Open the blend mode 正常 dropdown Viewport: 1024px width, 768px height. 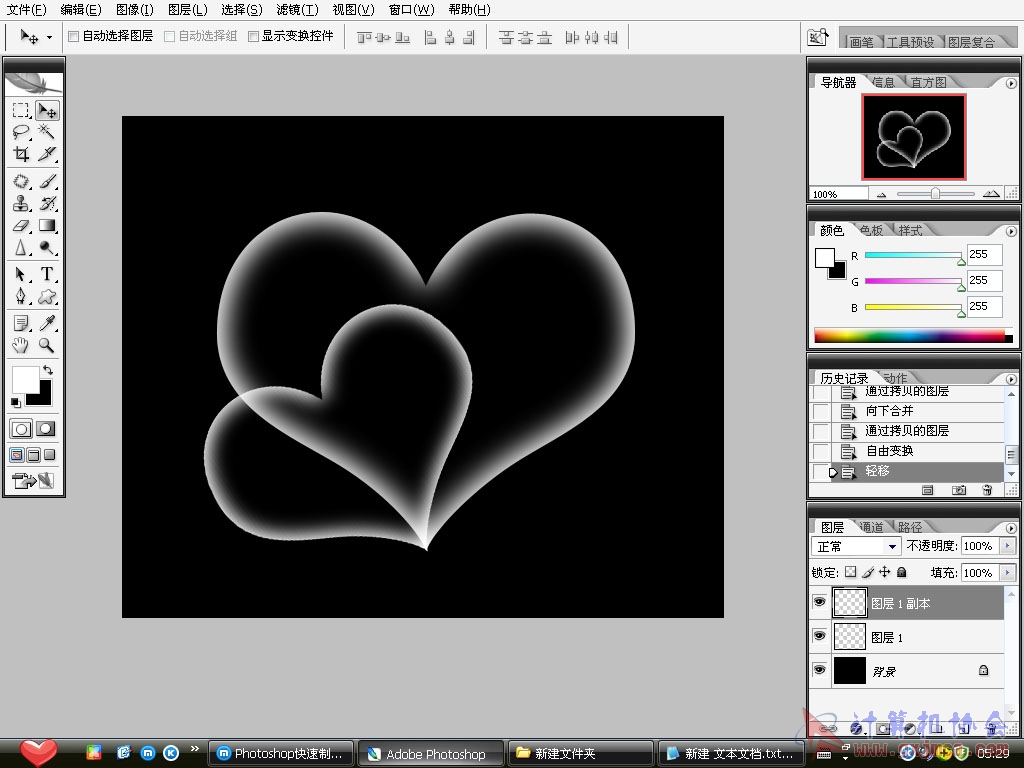tap(856, 546)
